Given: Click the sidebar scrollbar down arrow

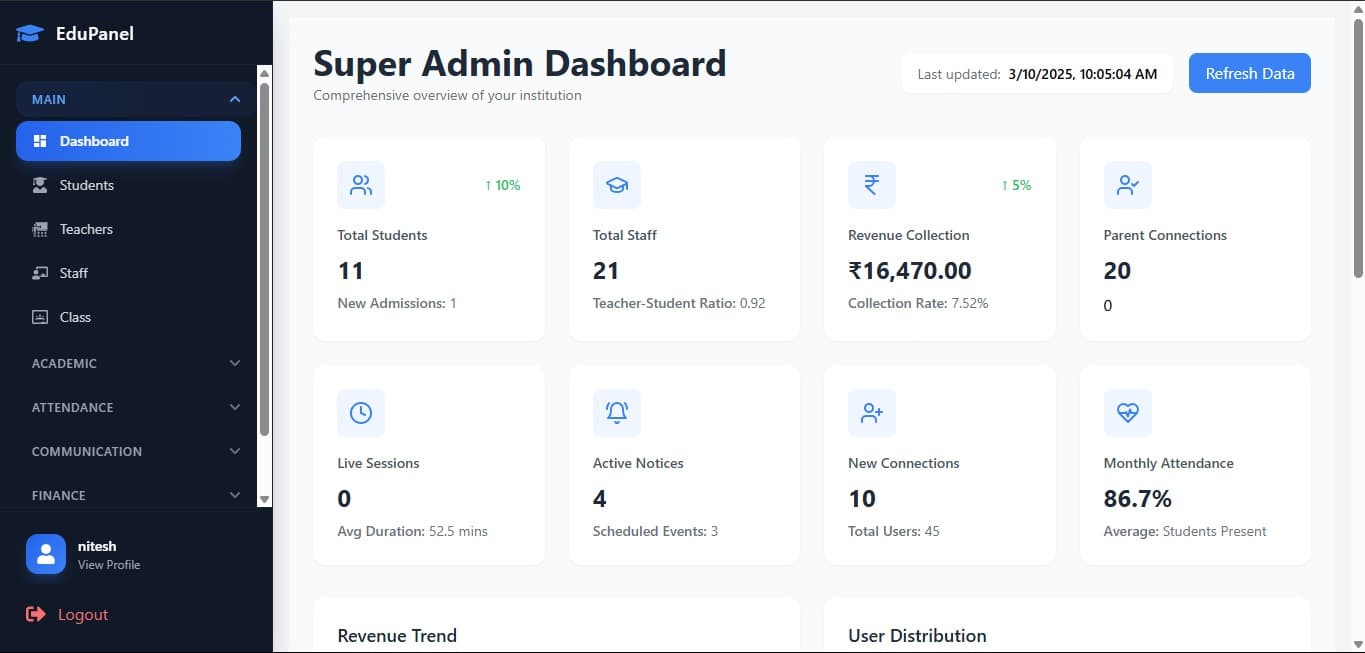Looking at the screenshot, I should tap(264, 499).
